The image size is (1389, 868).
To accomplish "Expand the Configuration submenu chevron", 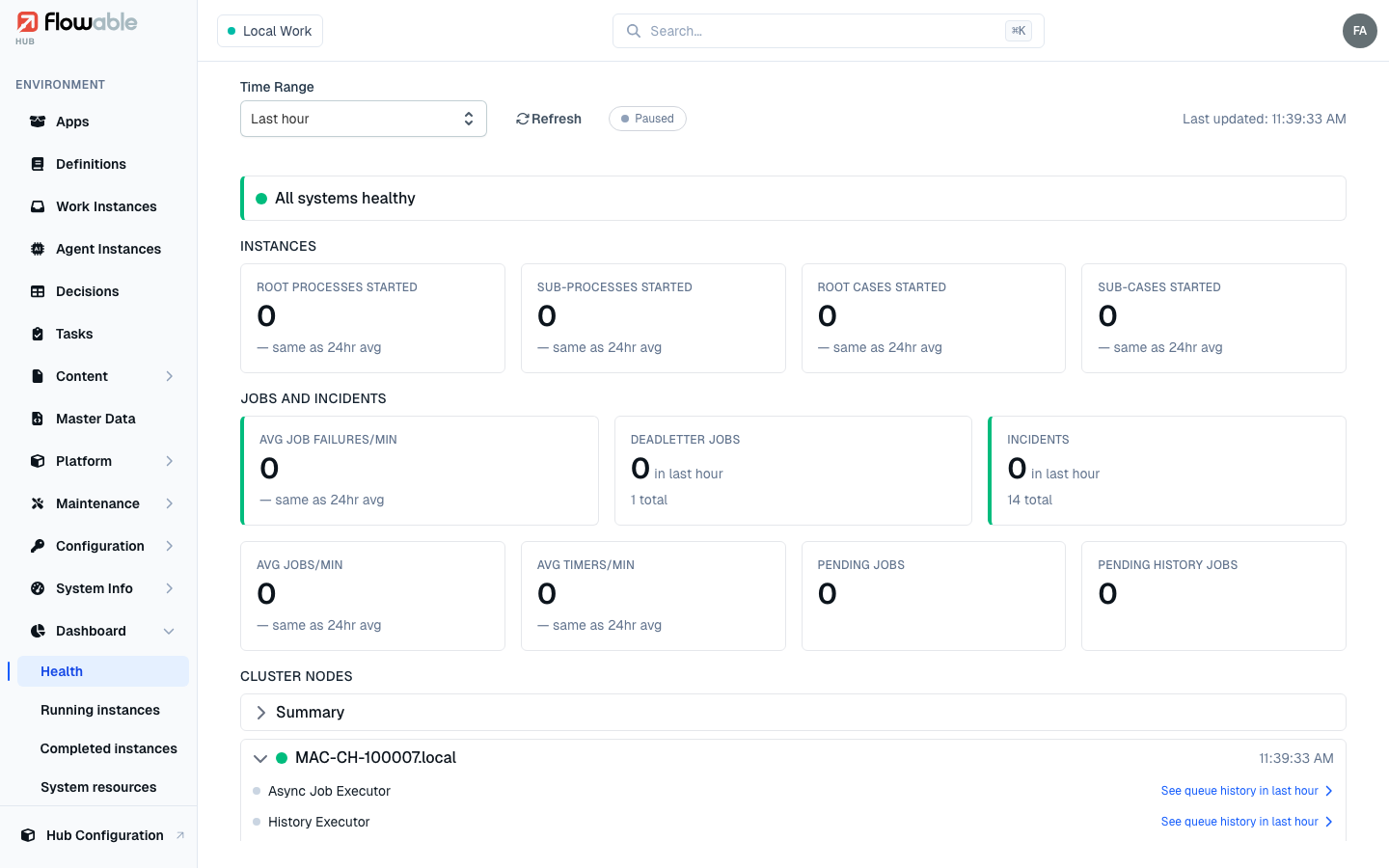I will coord(170,546).
